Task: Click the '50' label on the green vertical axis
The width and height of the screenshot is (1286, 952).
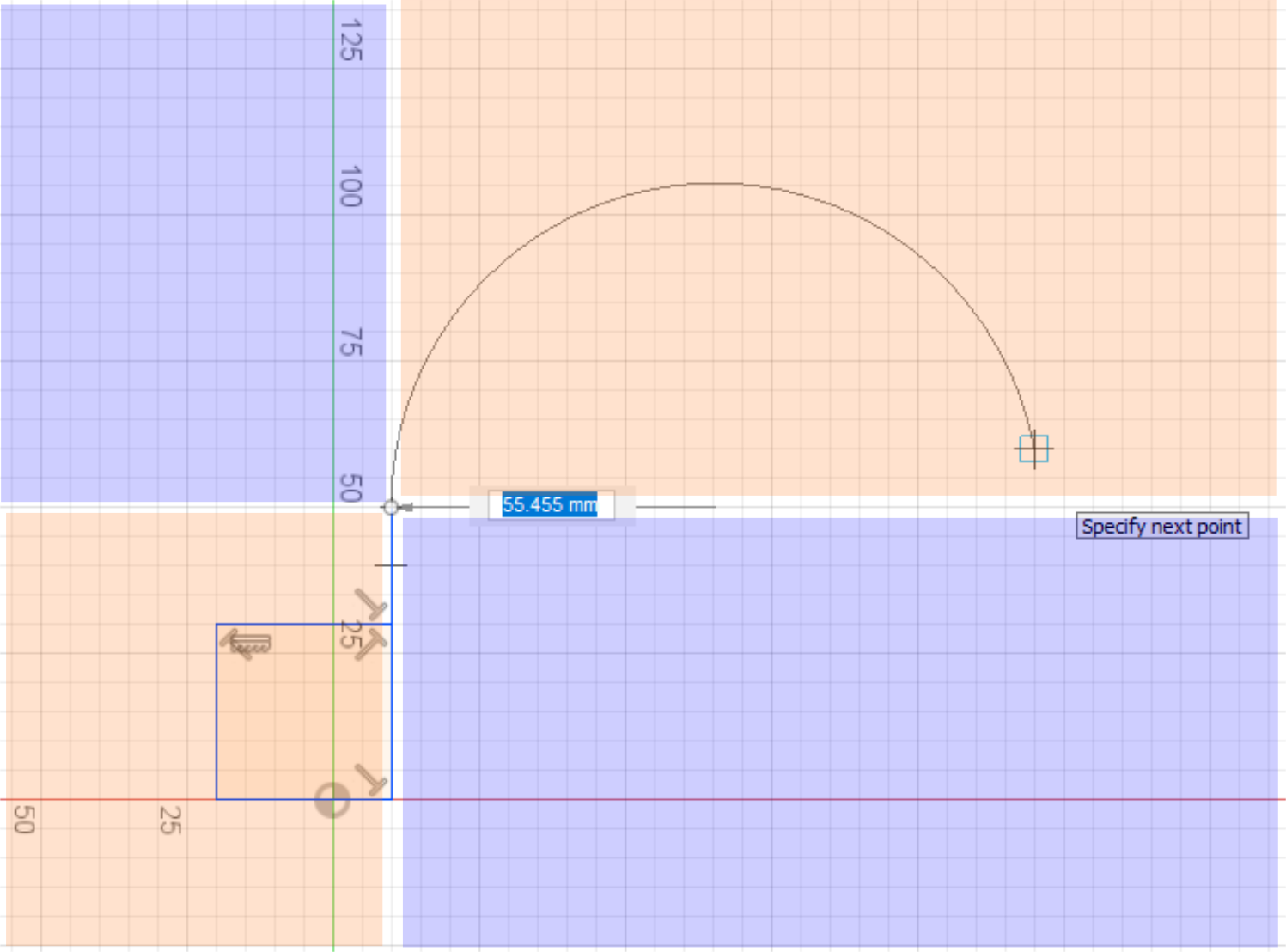Action: [350, 488]
